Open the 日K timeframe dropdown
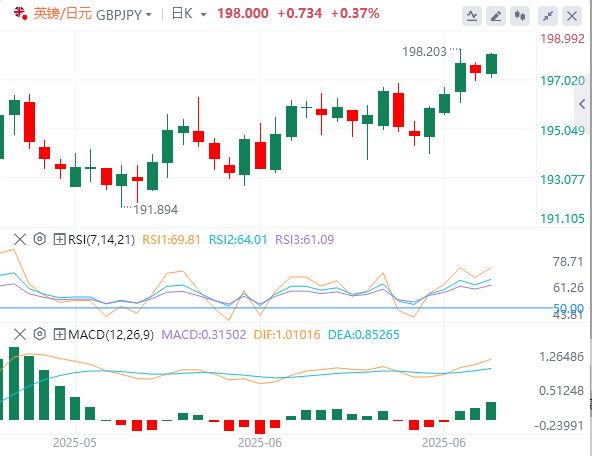592x456 pixels. click(x=204, y=15)
